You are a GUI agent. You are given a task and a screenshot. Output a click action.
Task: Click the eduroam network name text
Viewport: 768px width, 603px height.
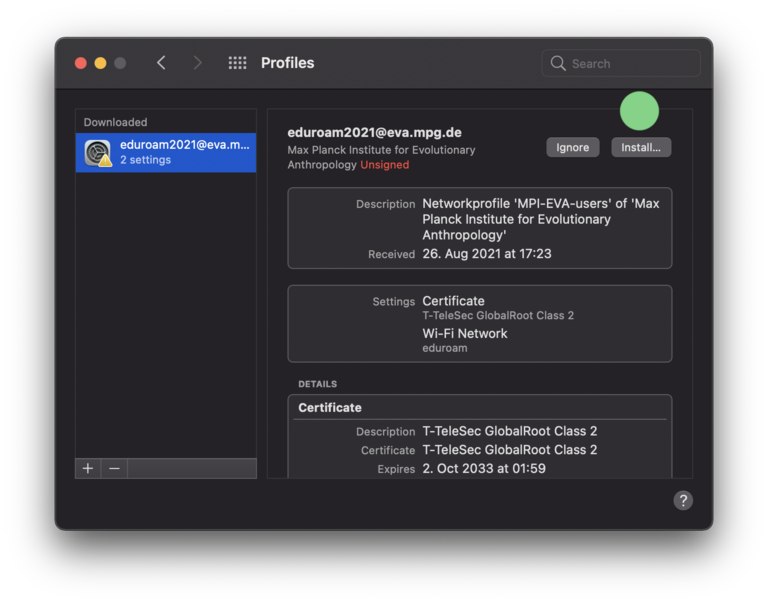[445, 348]
